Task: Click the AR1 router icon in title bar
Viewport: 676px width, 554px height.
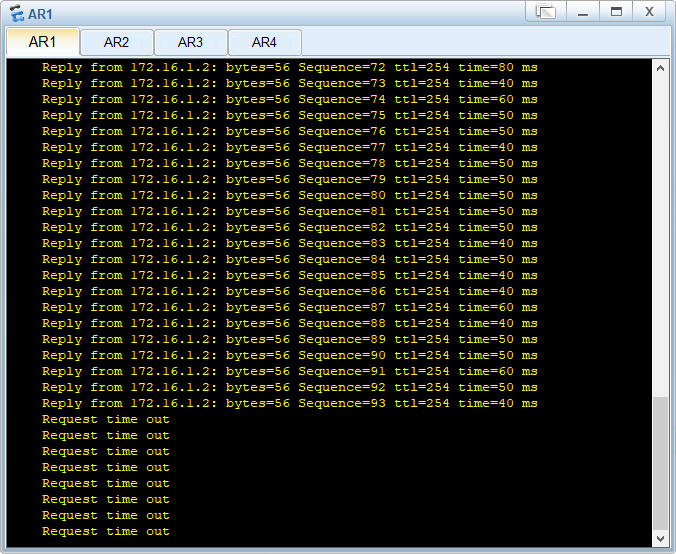Action: pos(17,13)
